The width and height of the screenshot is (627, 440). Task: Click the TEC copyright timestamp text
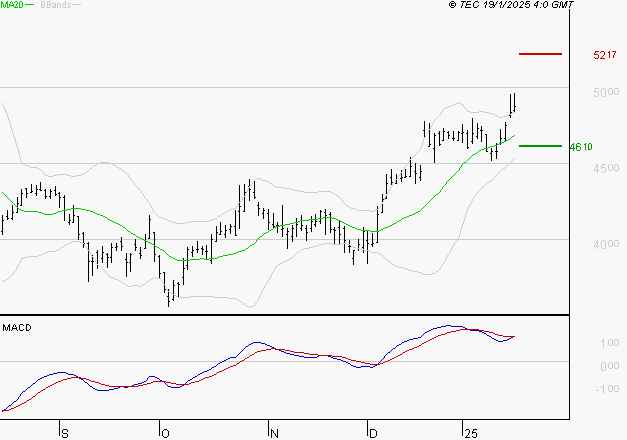click(x=511, y=4)
